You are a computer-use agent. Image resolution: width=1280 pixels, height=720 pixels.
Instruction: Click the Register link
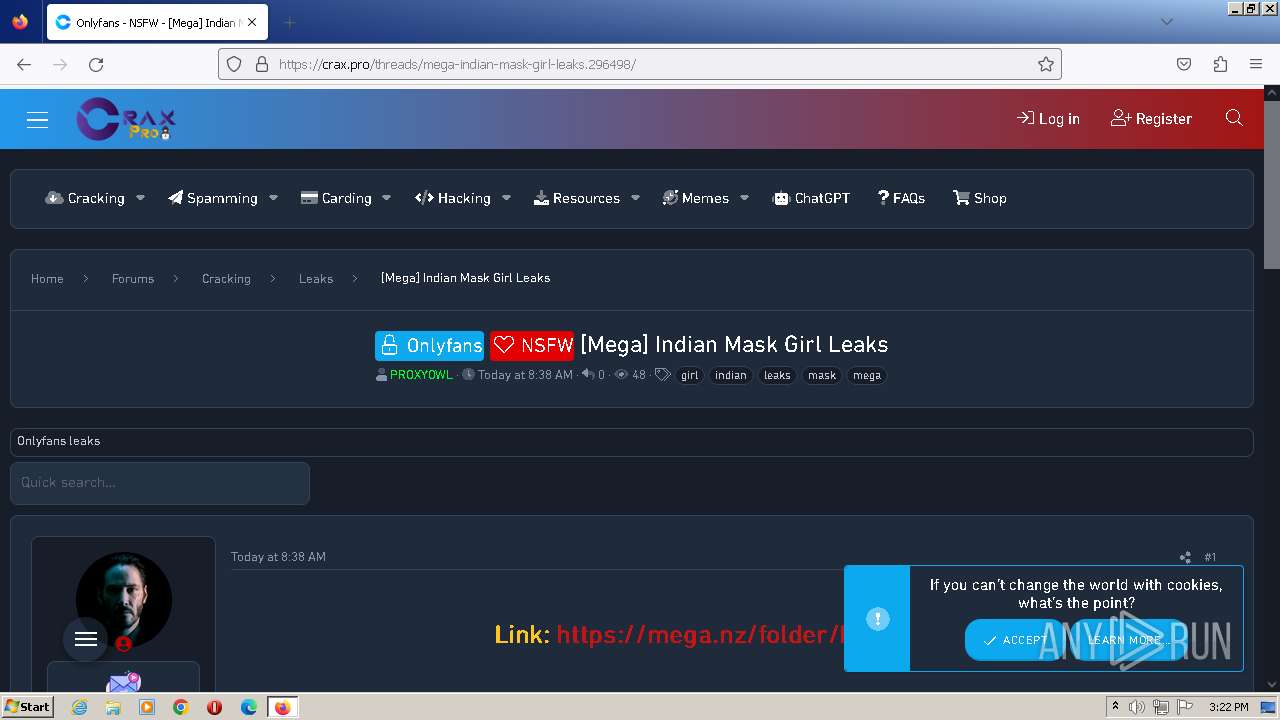[x=1151, y=118]
